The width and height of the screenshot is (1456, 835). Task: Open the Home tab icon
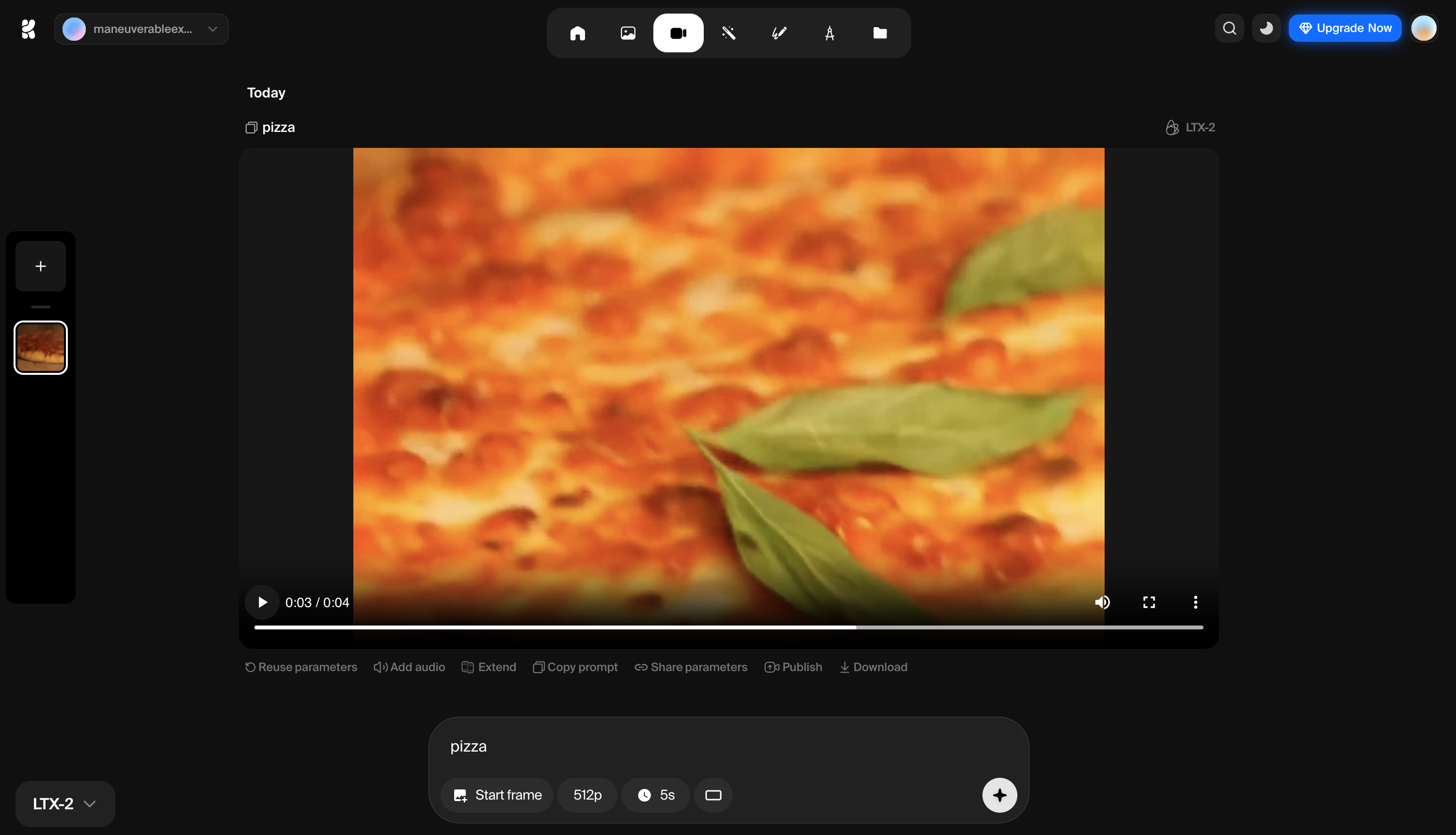coord(577,32)
